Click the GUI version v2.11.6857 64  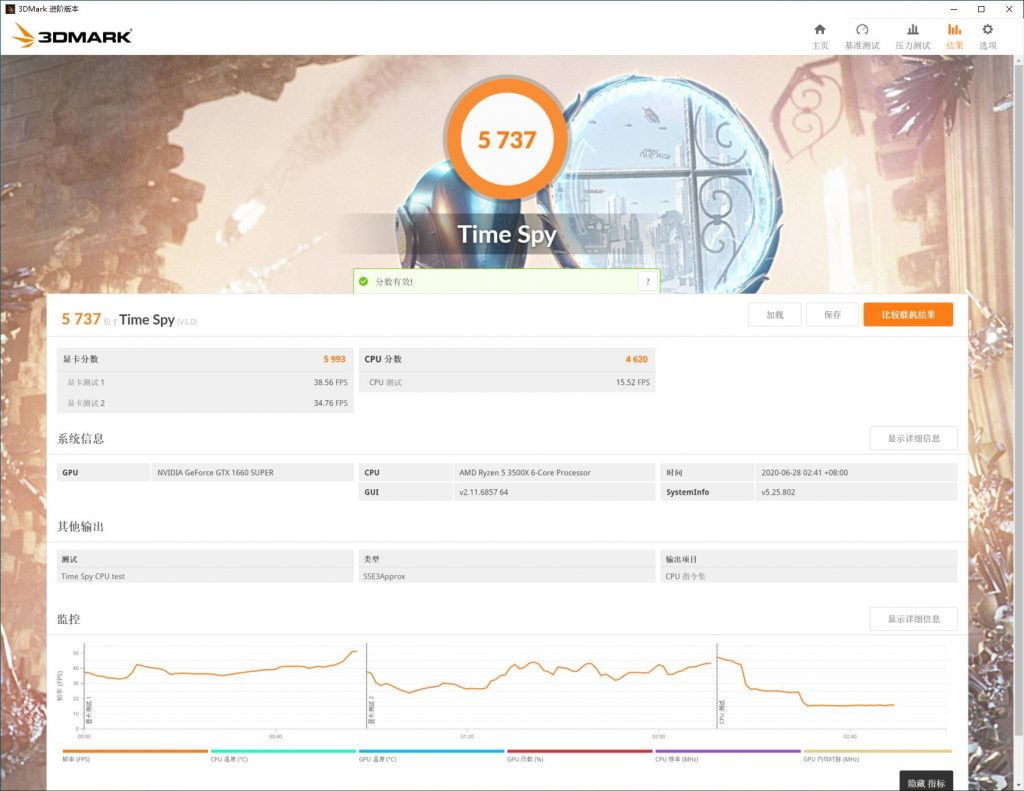[483, 492]
